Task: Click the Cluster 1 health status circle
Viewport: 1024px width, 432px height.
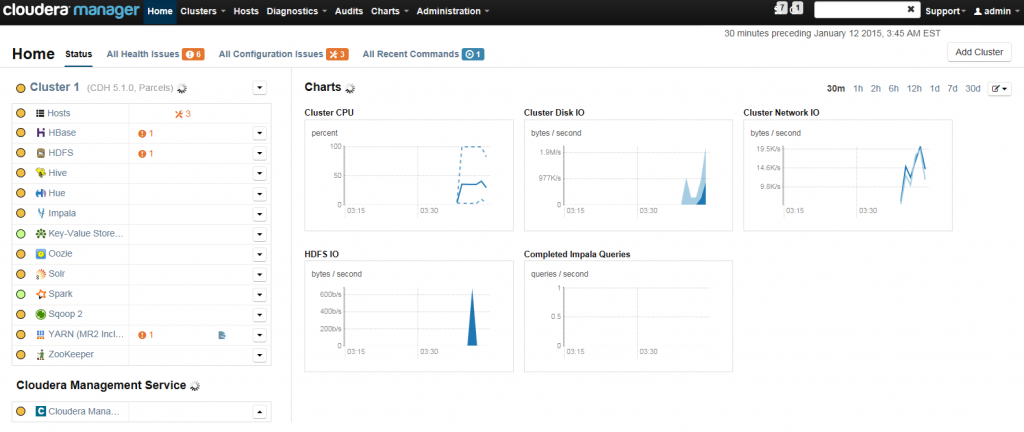Action: pyautogui.click(x=20, y=88)
